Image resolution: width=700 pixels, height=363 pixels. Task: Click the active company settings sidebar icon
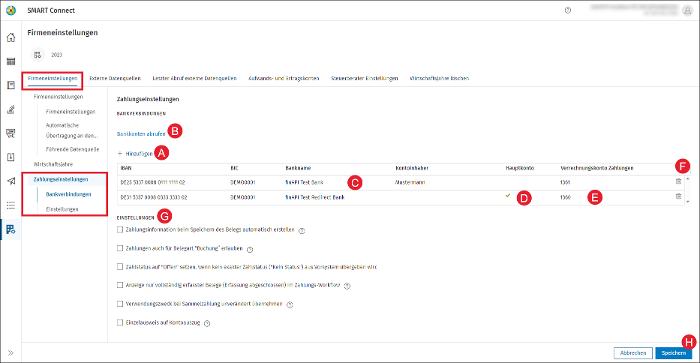(11, 229)
